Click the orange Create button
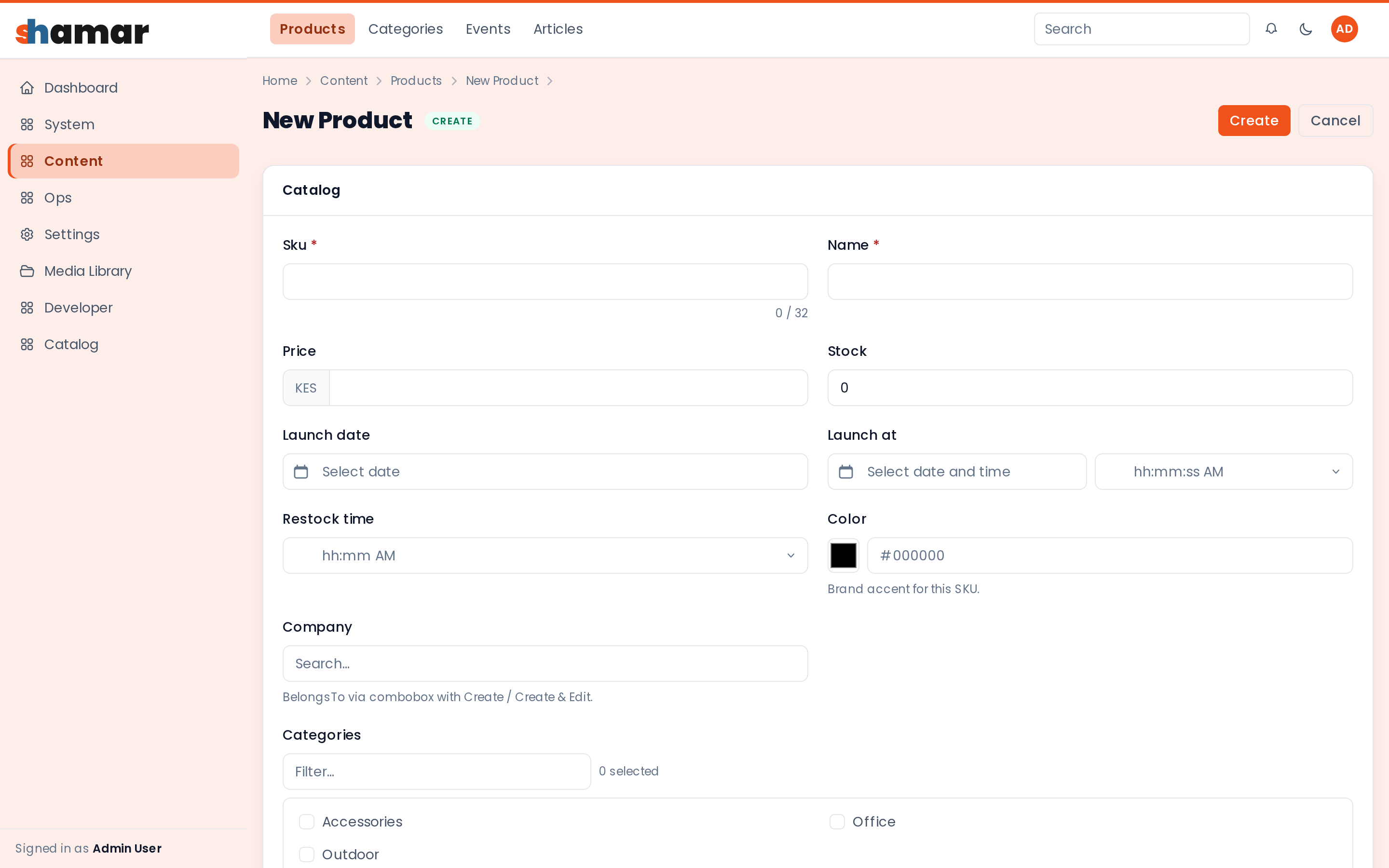Screen dimensions: 1389x868 click(1253, 121)
